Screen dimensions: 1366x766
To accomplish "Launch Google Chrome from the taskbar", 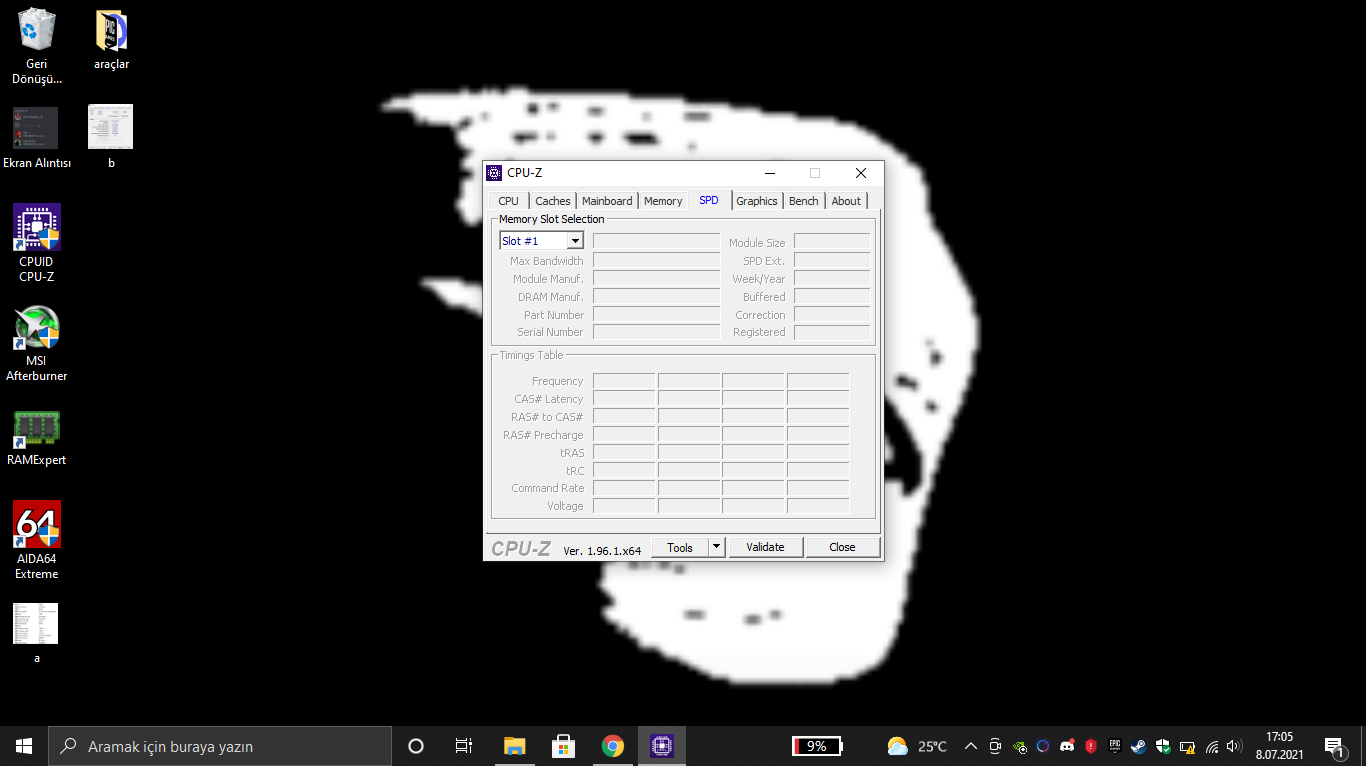I will (613, 746).
